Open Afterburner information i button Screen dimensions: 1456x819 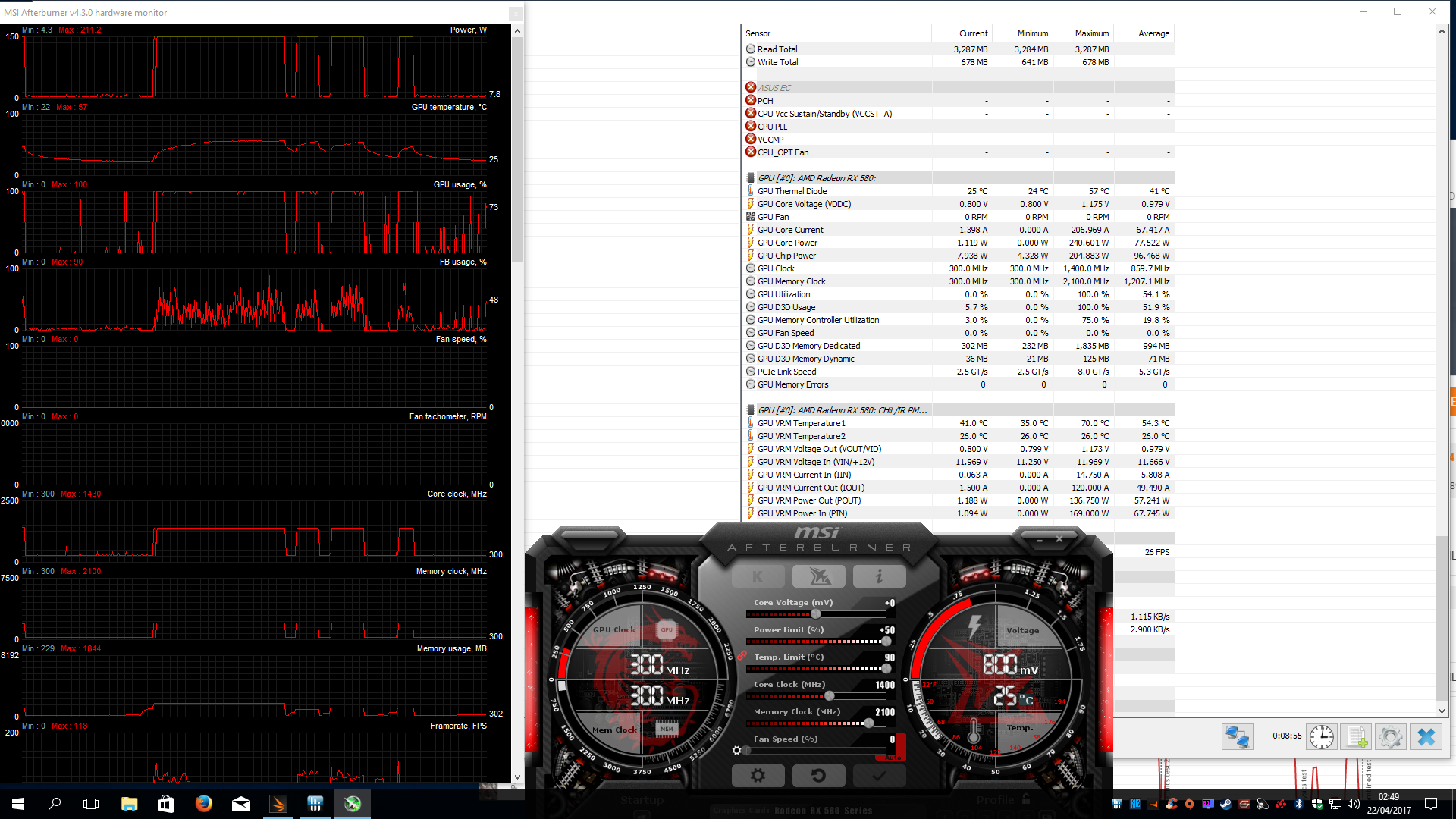click(x=879, y=576)
